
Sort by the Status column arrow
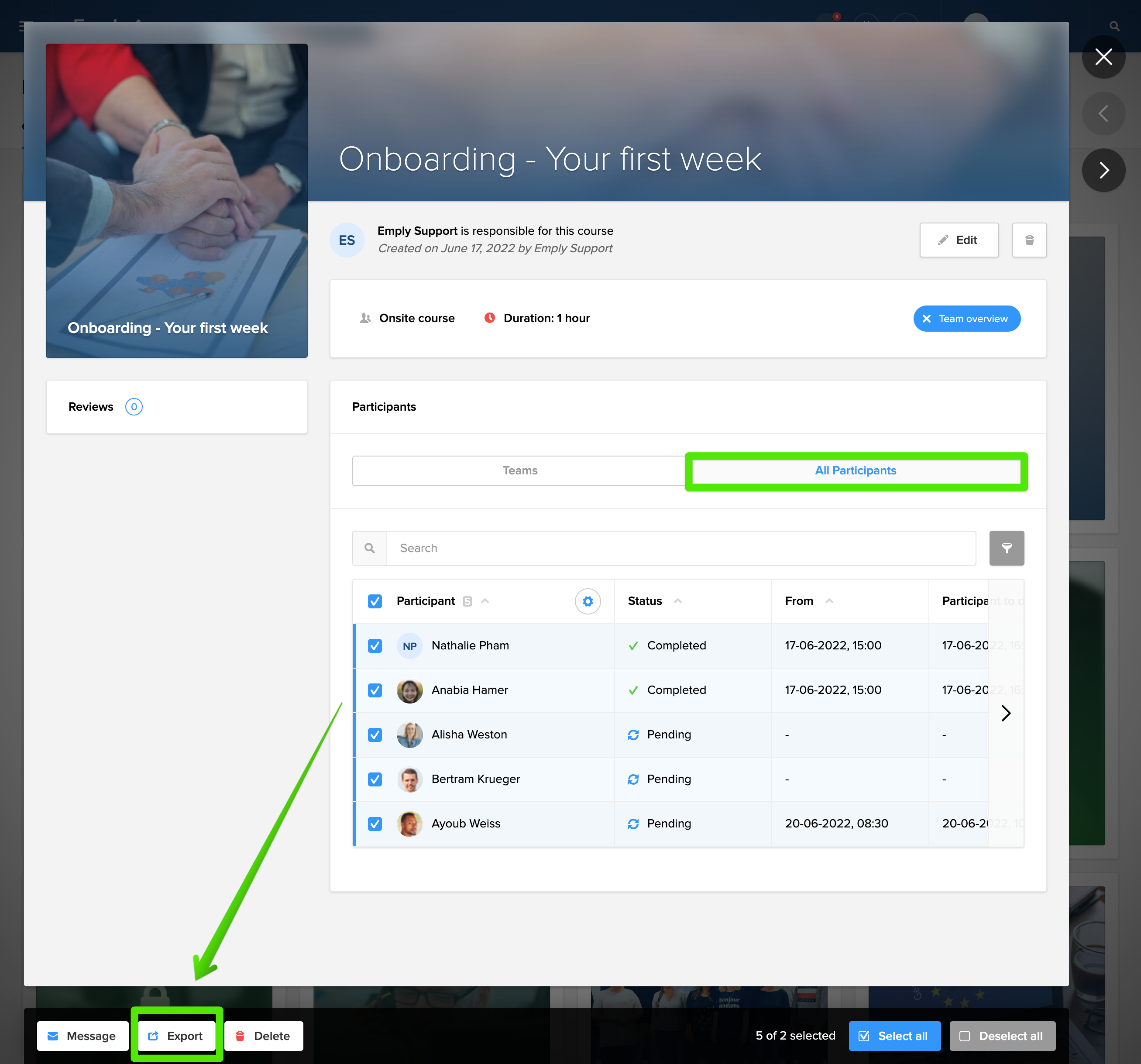point(678,601)
